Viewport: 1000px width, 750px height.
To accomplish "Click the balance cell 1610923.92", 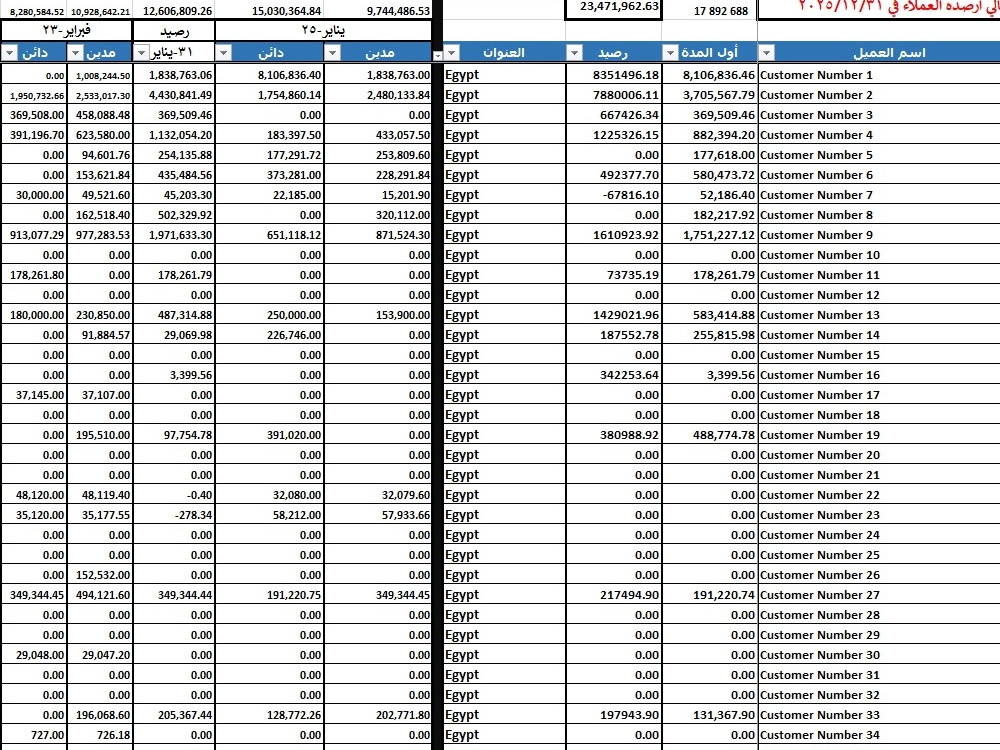I will (x=614, y=235).
